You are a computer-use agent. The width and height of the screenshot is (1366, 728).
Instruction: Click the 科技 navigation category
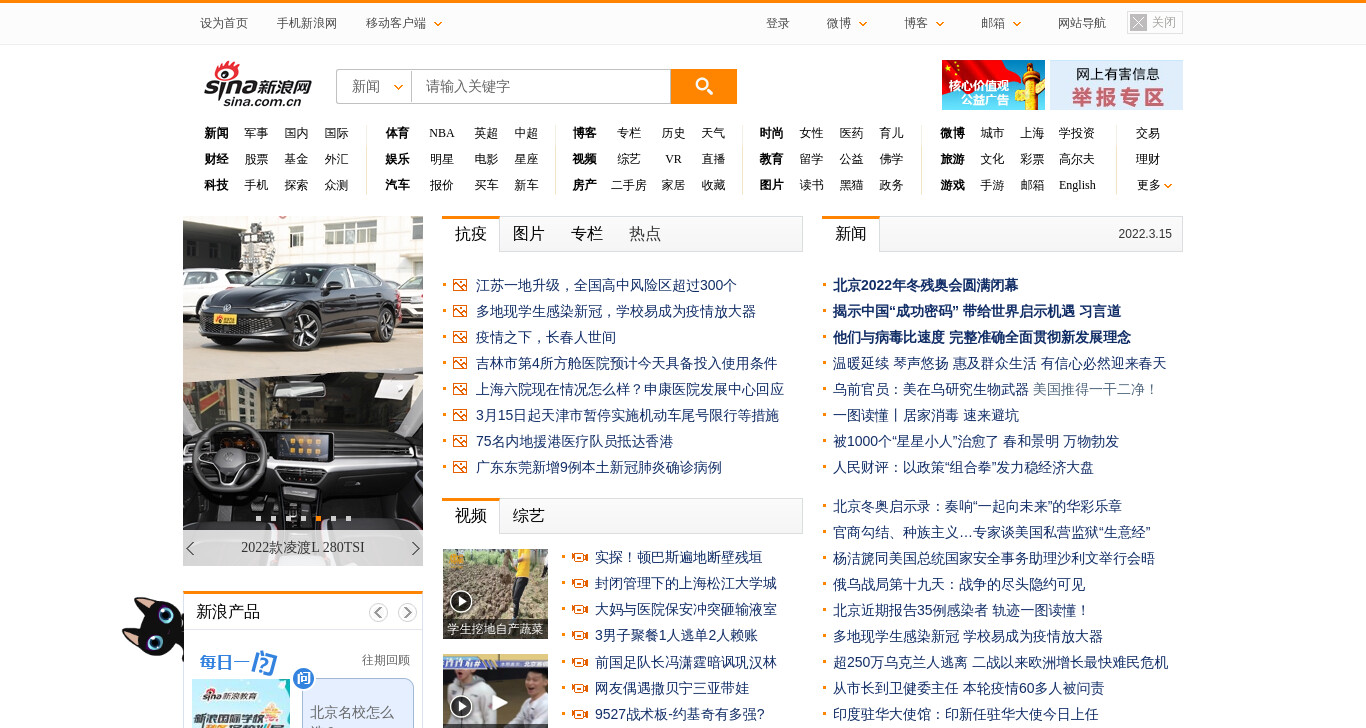coord(216,185)
